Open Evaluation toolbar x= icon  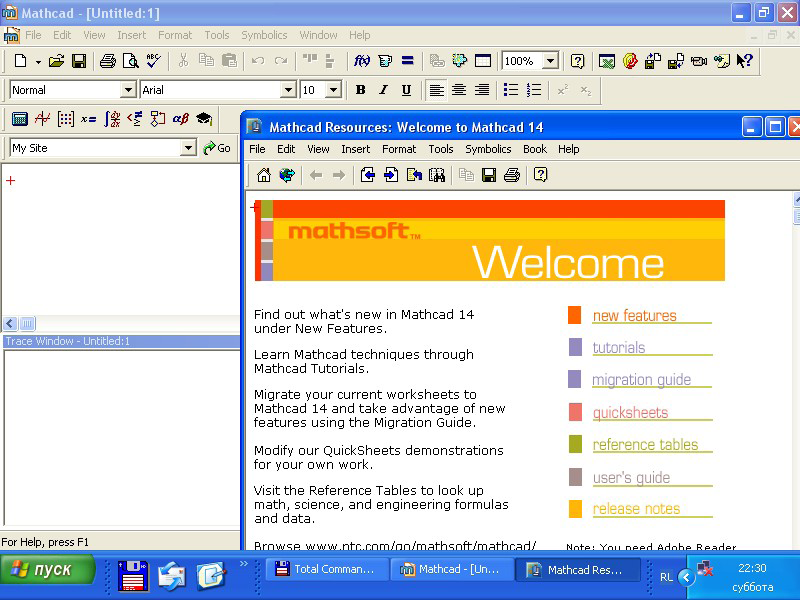(x=88, y=119)
